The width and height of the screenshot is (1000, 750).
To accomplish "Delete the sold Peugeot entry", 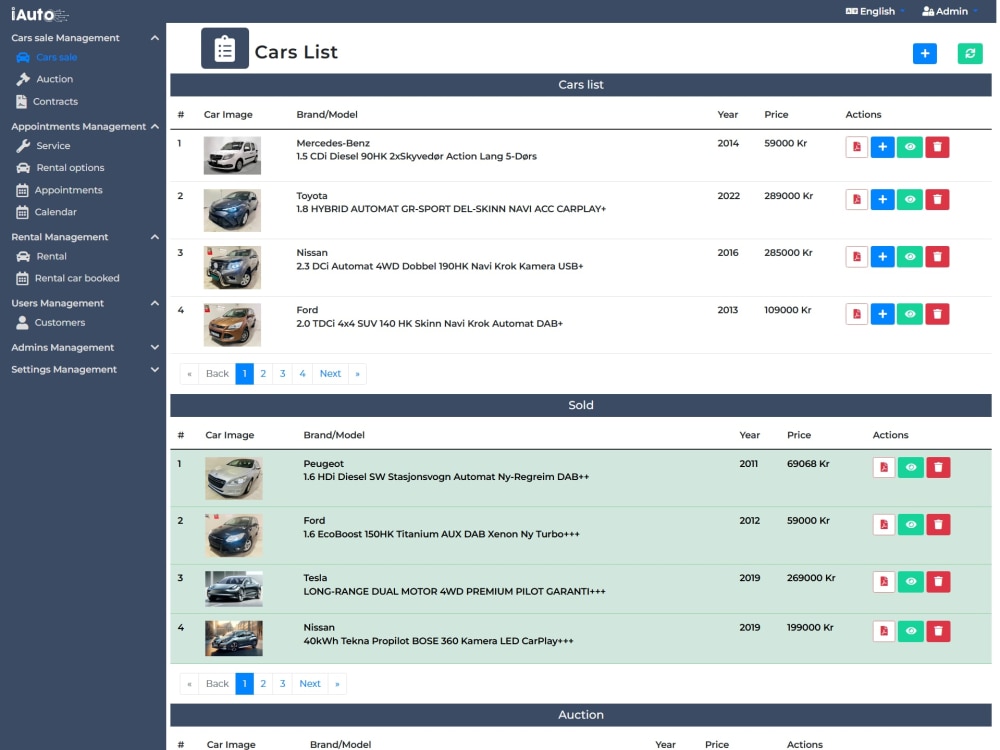I will point(938,467).
